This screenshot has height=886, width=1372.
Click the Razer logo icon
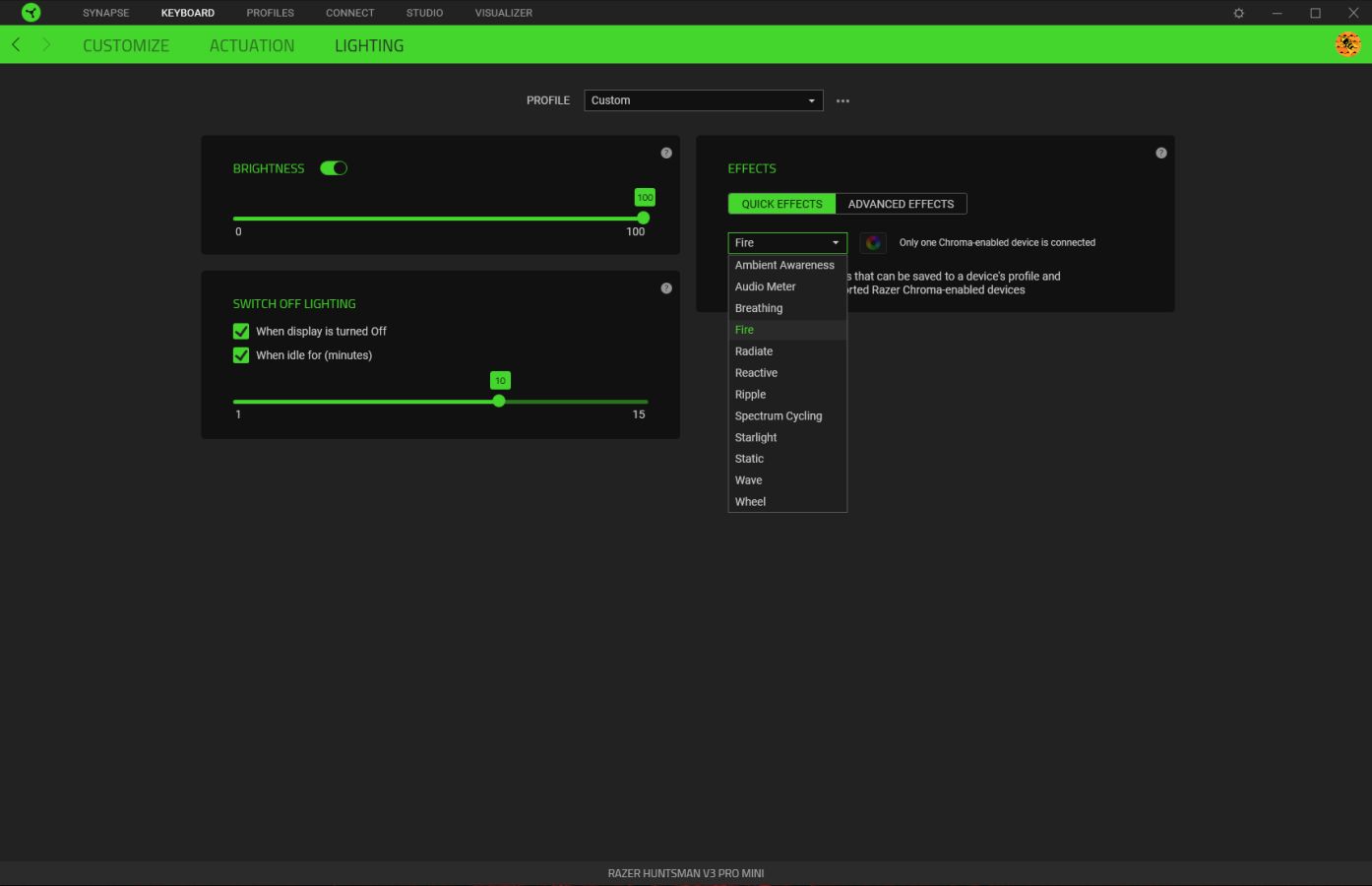31,13
